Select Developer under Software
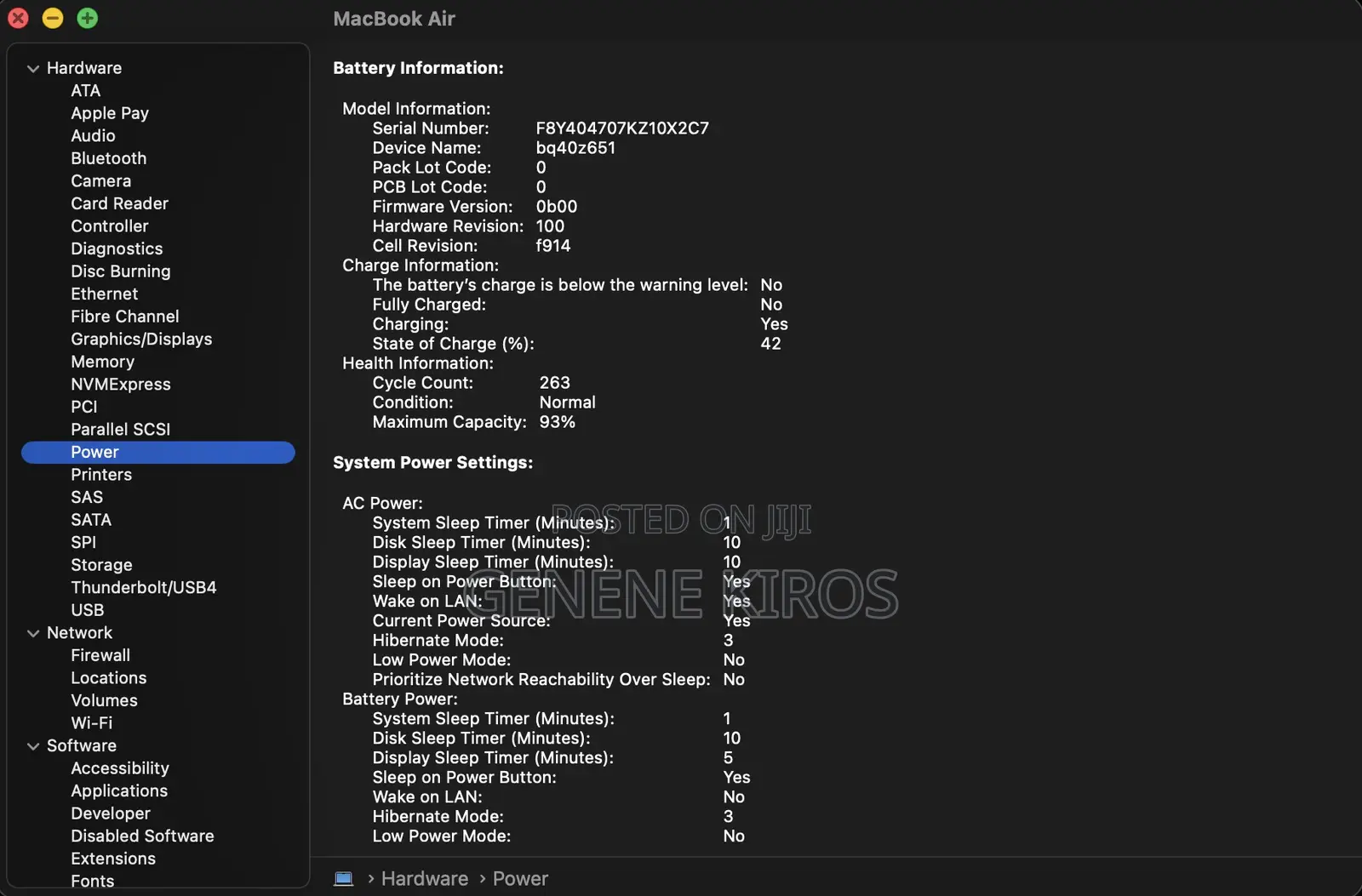1362x896 pixels. click(x=111, y=813)
